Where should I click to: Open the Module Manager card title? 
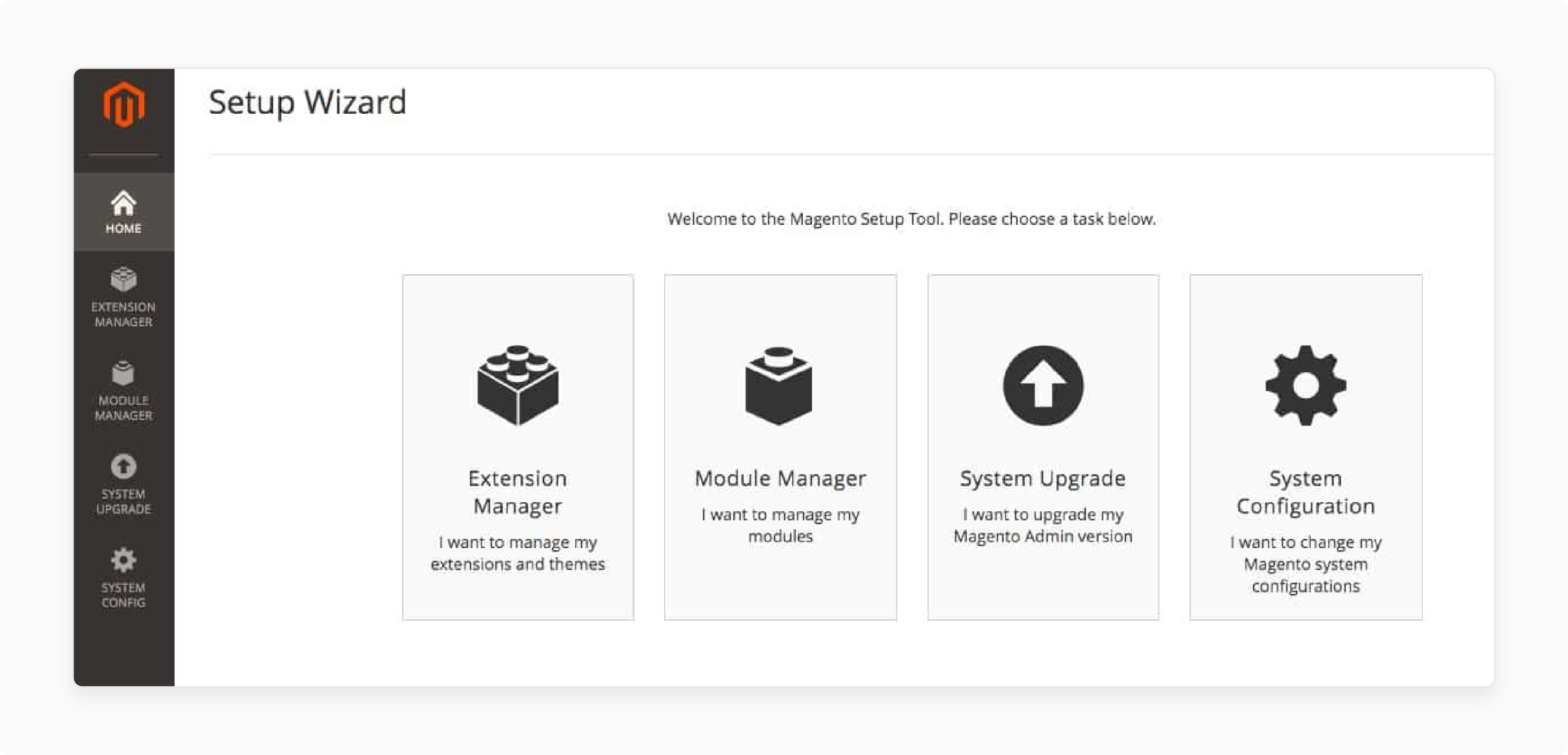(x=780, y=479)
